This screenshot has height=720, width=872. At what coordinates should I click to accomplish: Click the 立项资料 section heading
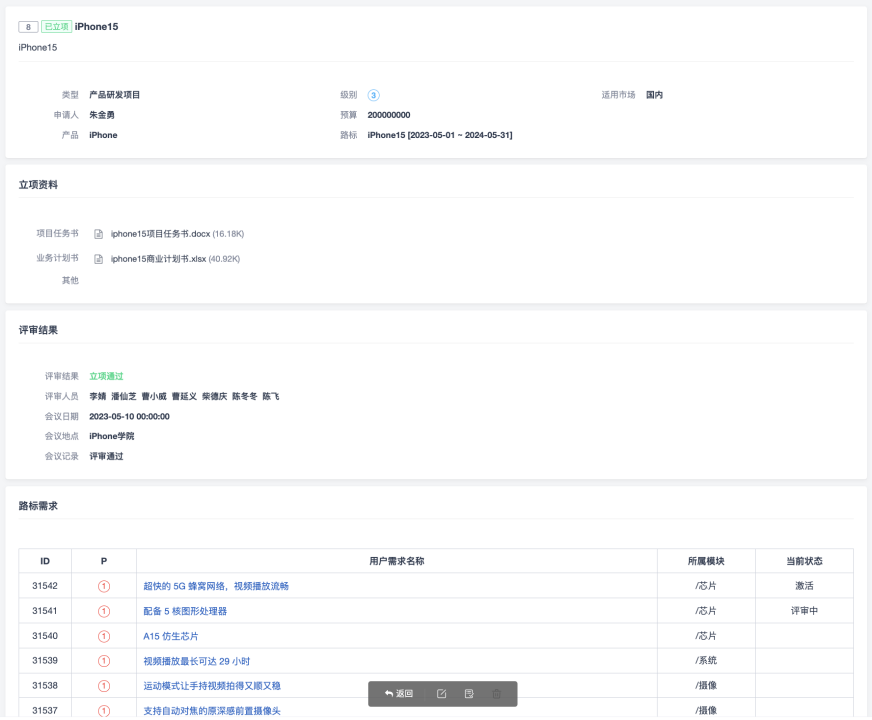pos(38,185)
